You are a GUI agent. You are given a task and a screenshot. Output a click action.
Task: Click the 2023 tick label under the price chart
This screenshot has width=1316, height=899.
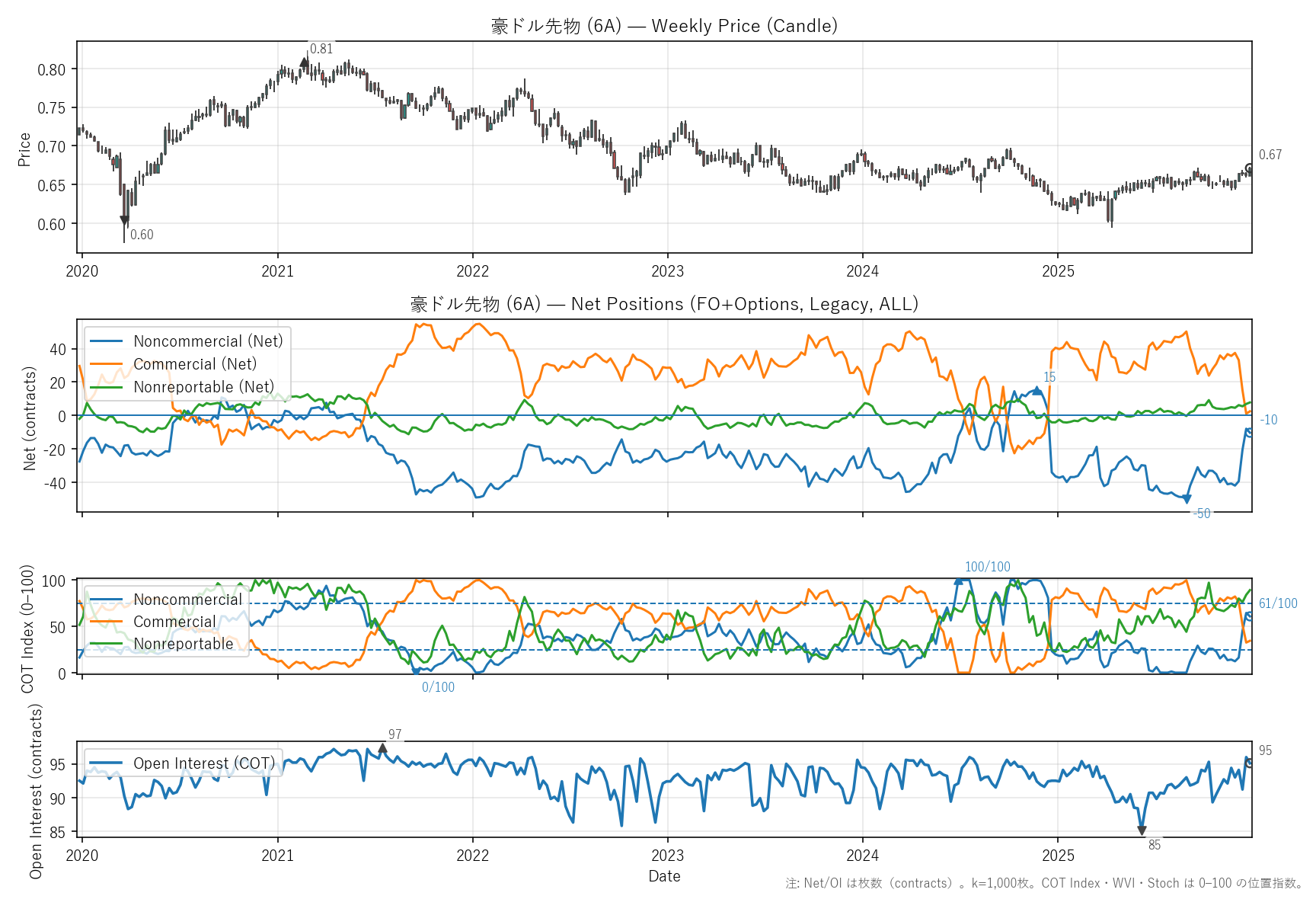(x=667, y=272)
